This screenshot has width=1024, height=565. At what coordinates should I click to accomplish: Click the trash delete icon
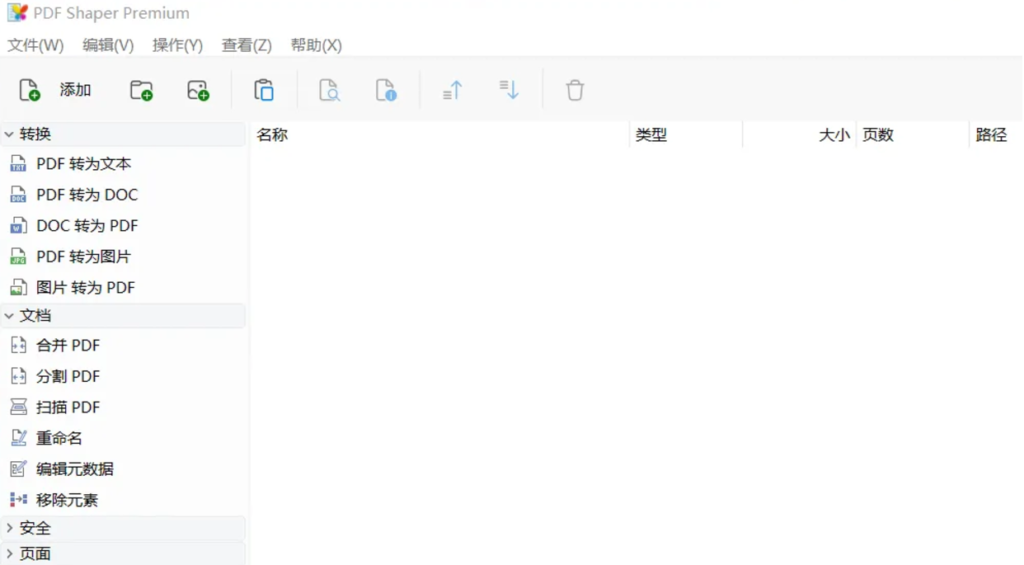pos(575,90)
